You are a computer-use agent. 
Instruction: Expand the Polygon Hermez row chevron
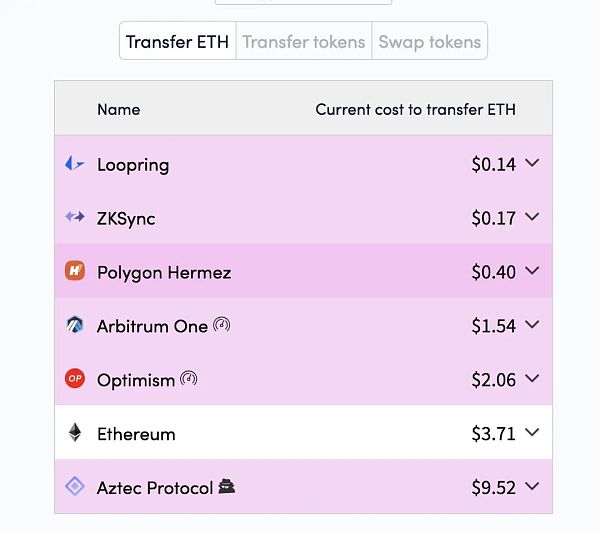click(x=532, y=271)
